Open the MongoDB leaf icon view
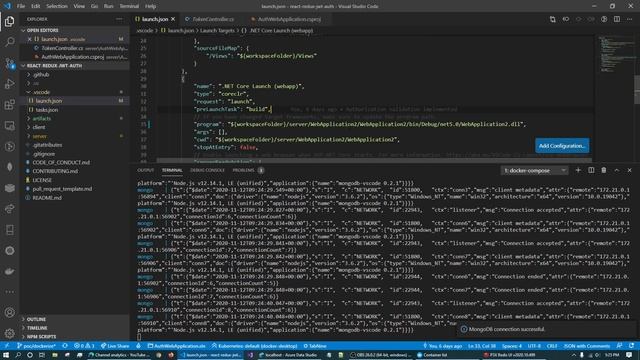Viewport: 640px width, 360px height. click(x=9, y=167)
